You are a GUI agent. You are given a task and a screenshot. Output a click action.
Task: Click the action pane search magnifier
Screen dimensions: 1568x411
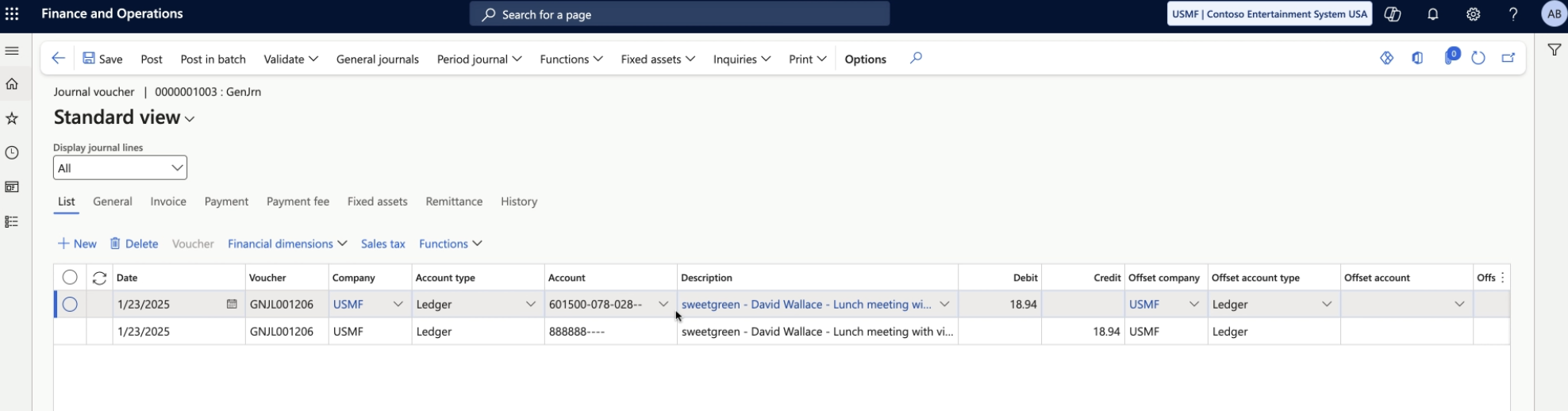pos(916,58)
